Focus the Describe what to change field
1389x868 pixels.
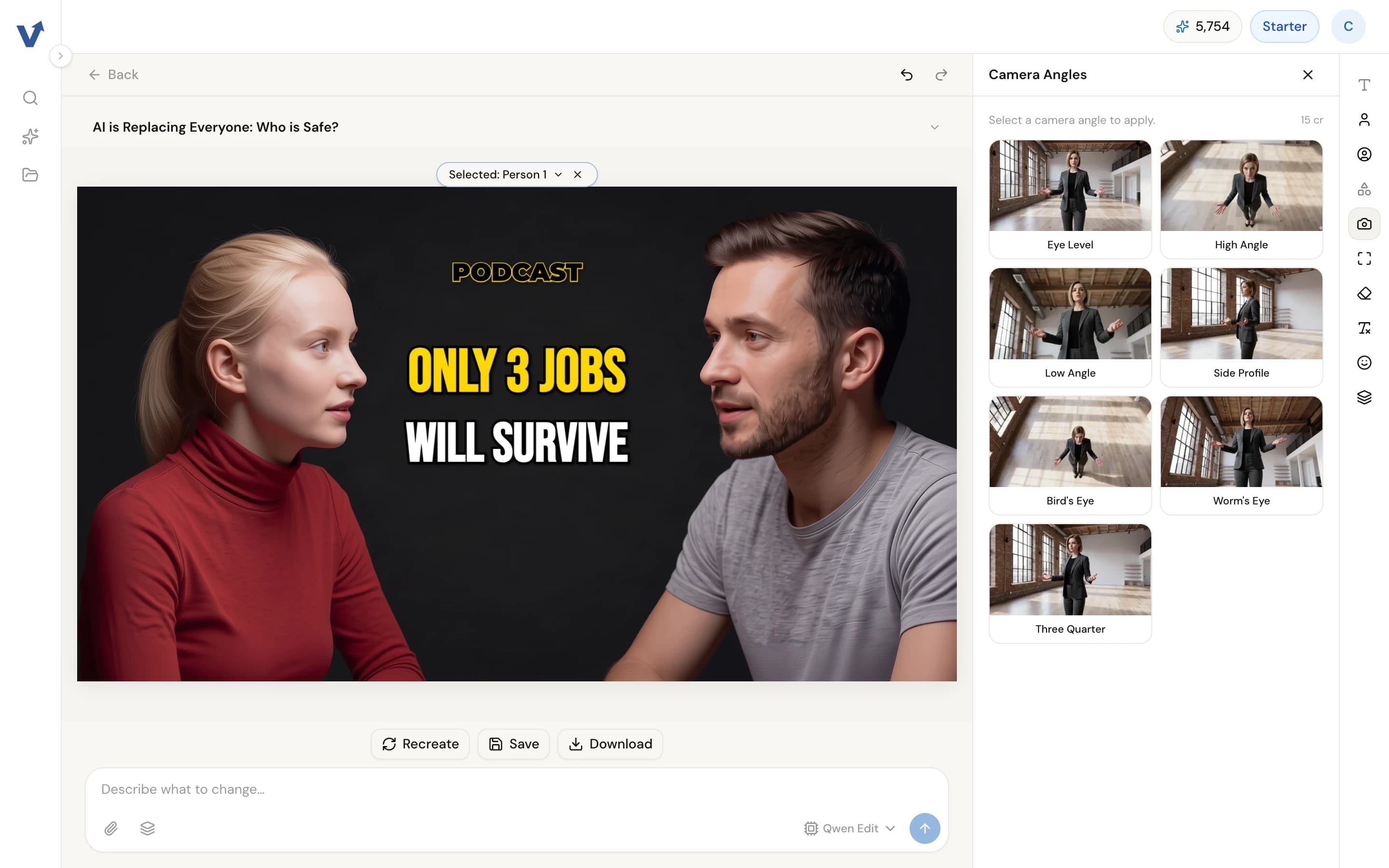point(517,789)
